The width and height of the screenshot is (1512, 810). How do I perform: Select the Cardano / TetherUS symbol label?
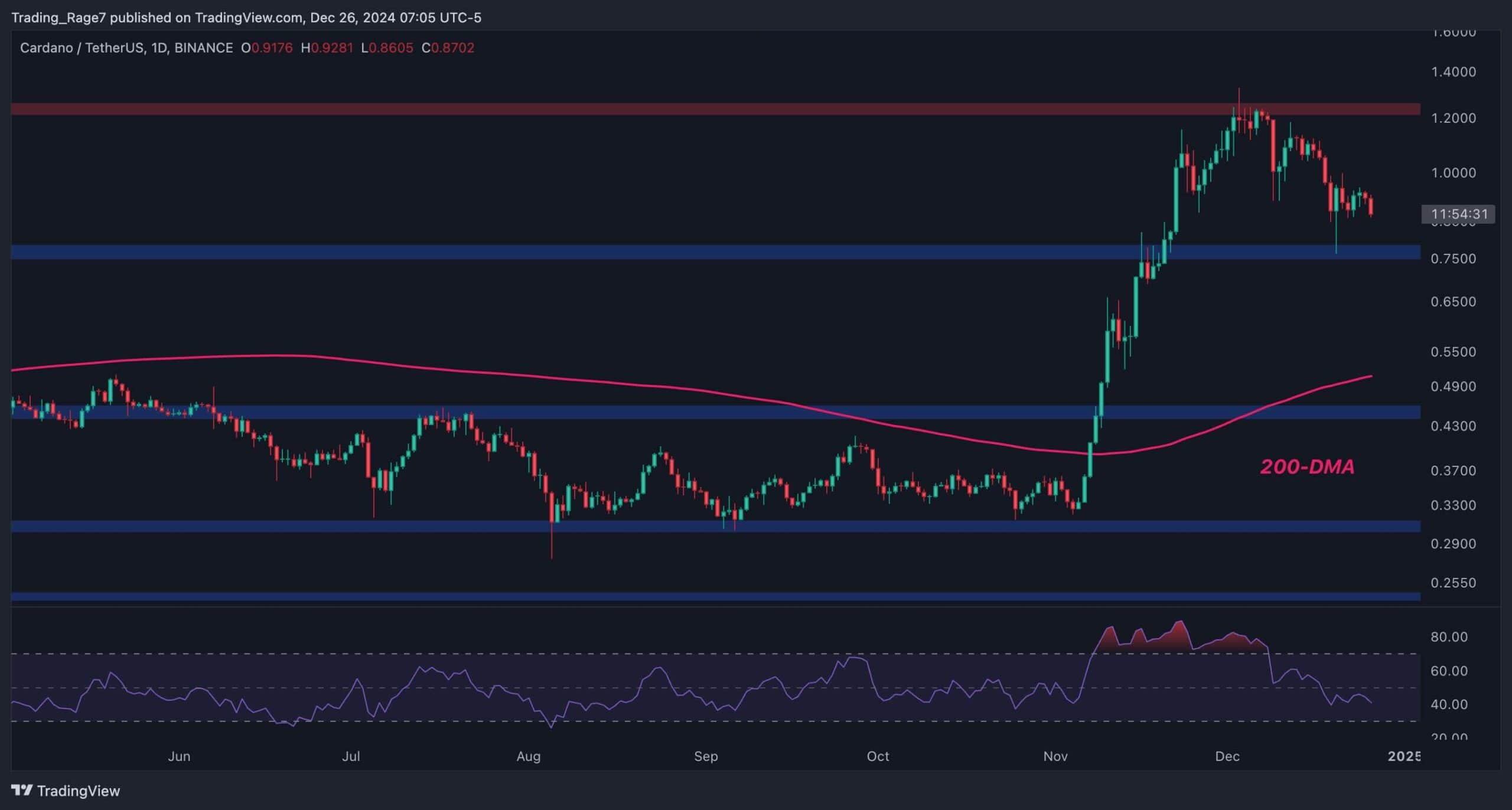(x=82, y=48)
